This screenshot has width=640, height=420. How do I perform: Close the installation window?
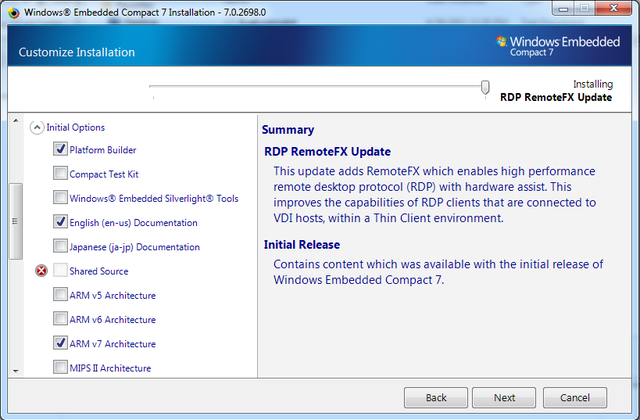pos(613,9)
